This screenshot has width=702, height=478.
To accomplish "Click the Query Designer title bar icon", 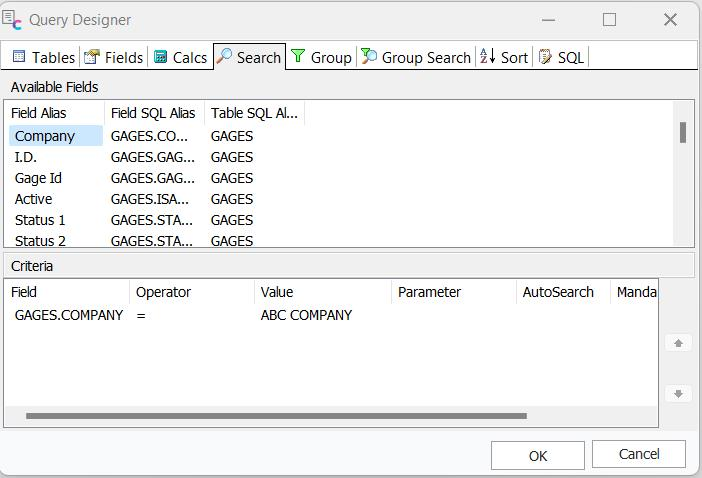I will pyautogui.click(x=13, y=19).
